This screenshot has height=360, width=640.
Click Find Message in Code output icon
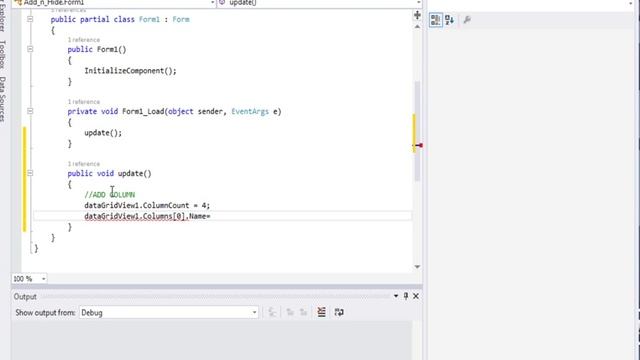pyautogui.click(x=272, y=313)
